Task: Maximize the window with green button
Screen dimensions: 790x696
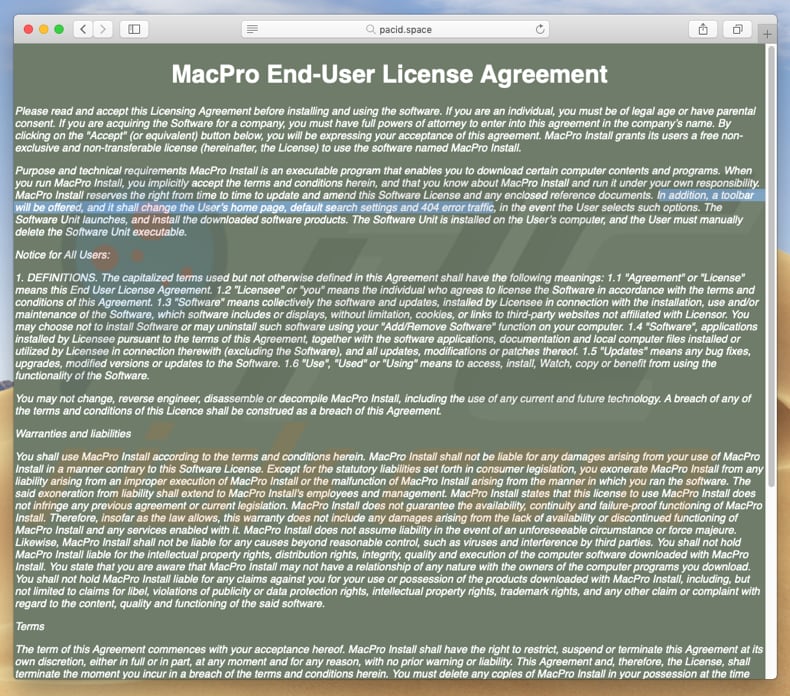Action: pos(59,29)
